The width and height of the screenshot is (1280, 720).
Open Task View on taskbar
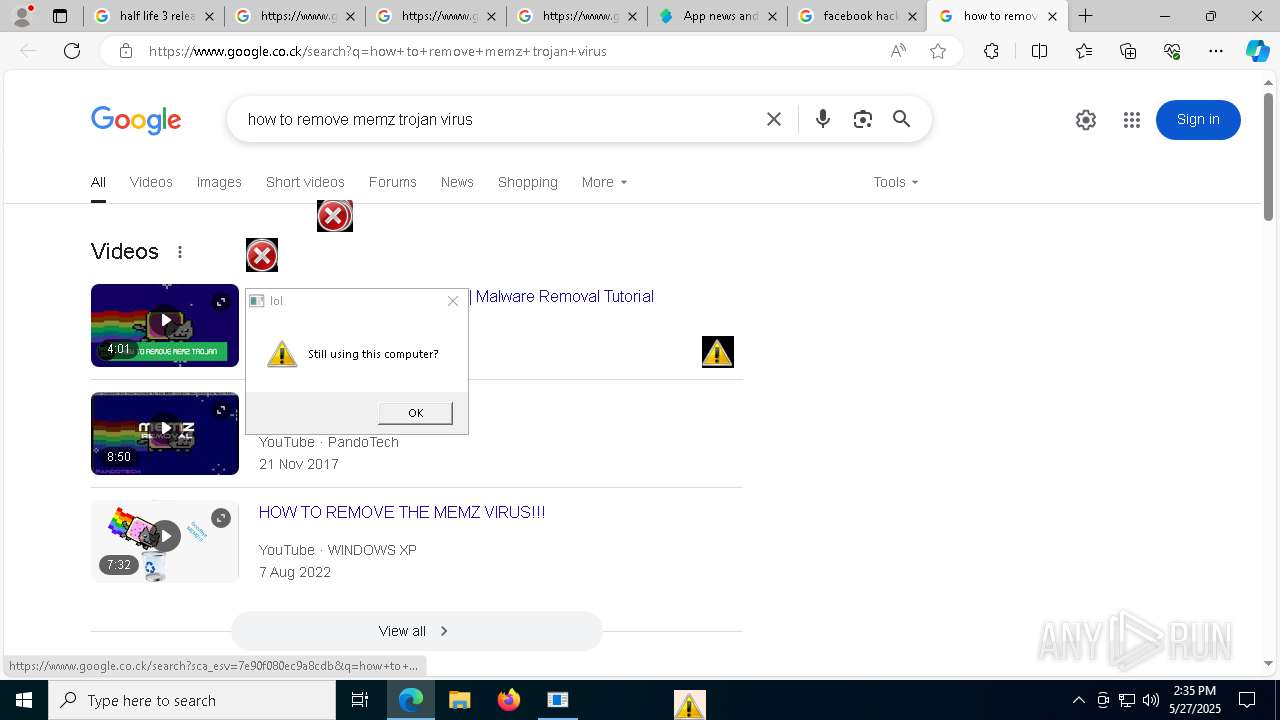[x=360, y=700]
